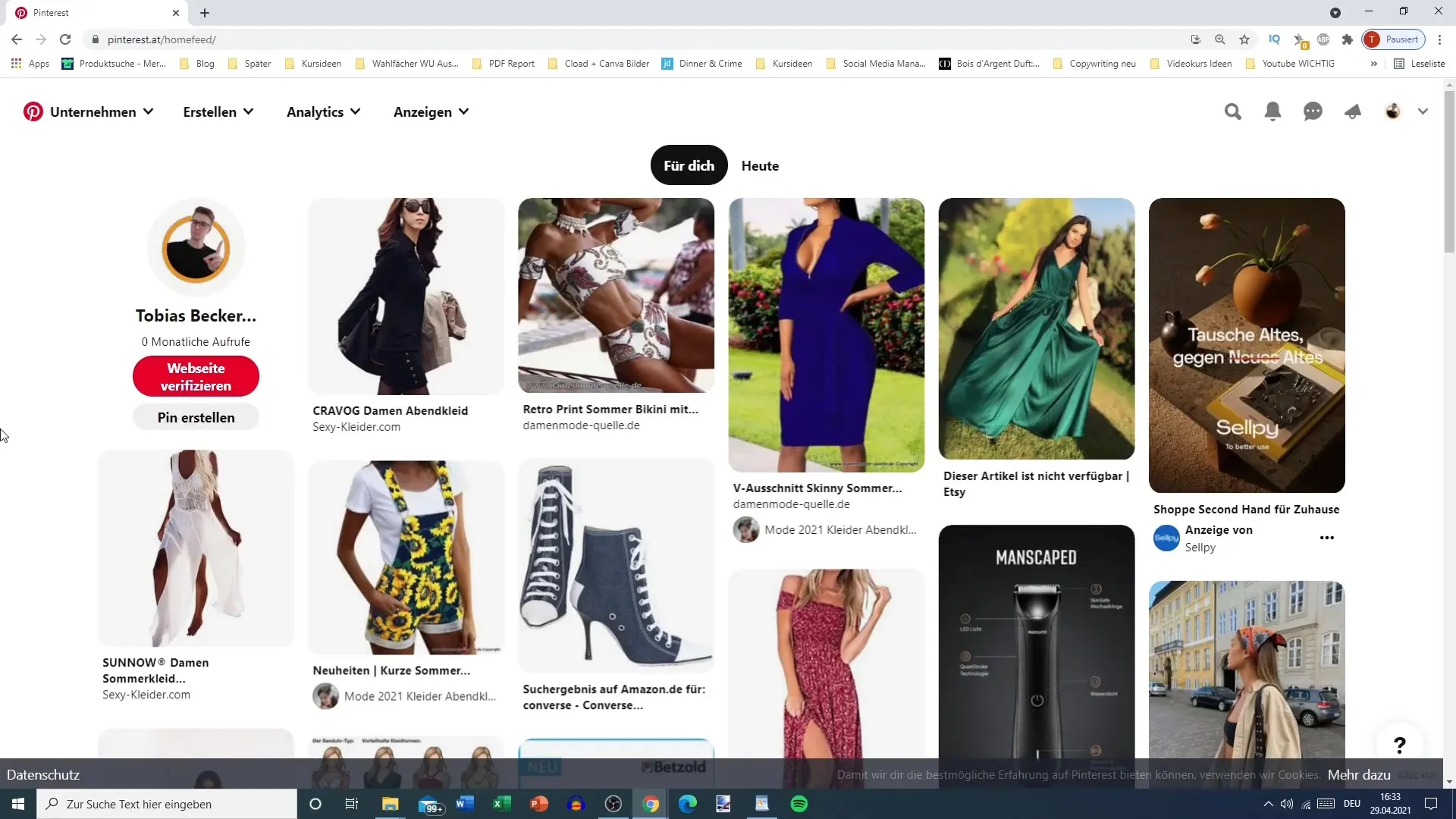
Task: Show more bookmarks chevron
Action: point(1373,64)
